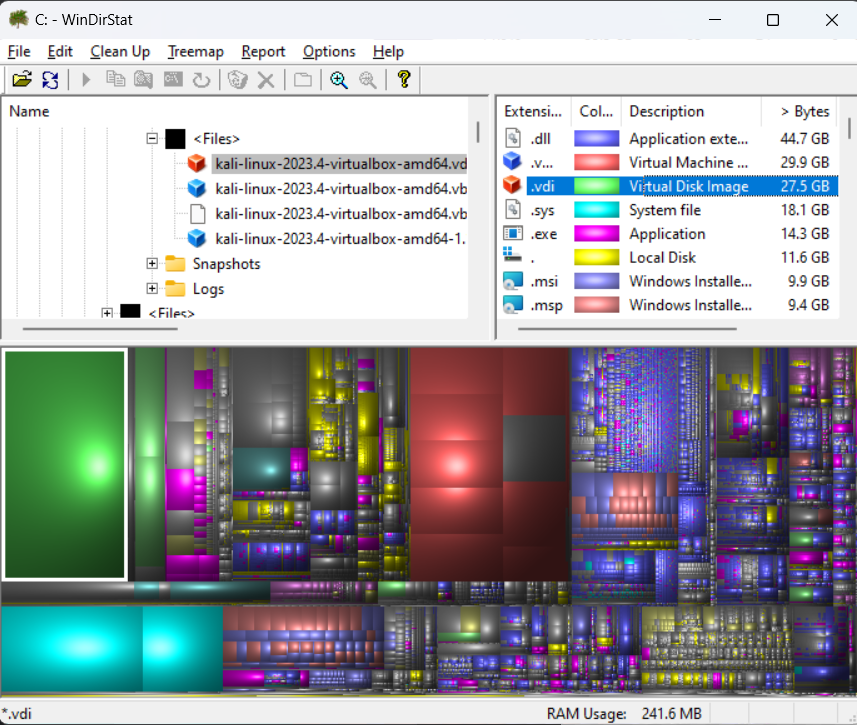
Task: Click the recycle bin delete toolbar icon
Action: coord(237,80)
